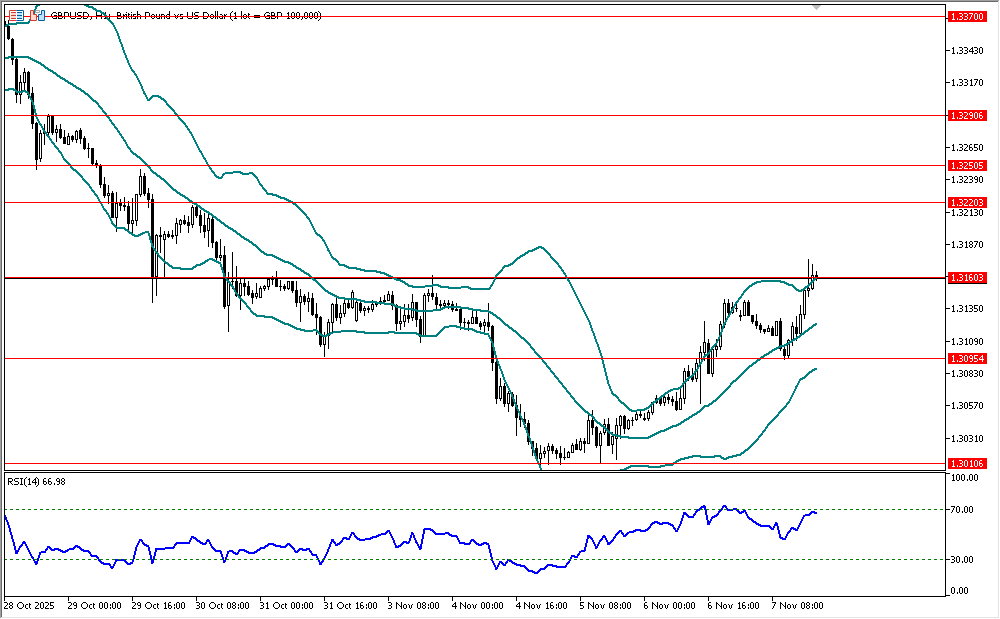Click the One Click Trading icon
Viewport: 1000px width, 619px height.
coord(37,15)
